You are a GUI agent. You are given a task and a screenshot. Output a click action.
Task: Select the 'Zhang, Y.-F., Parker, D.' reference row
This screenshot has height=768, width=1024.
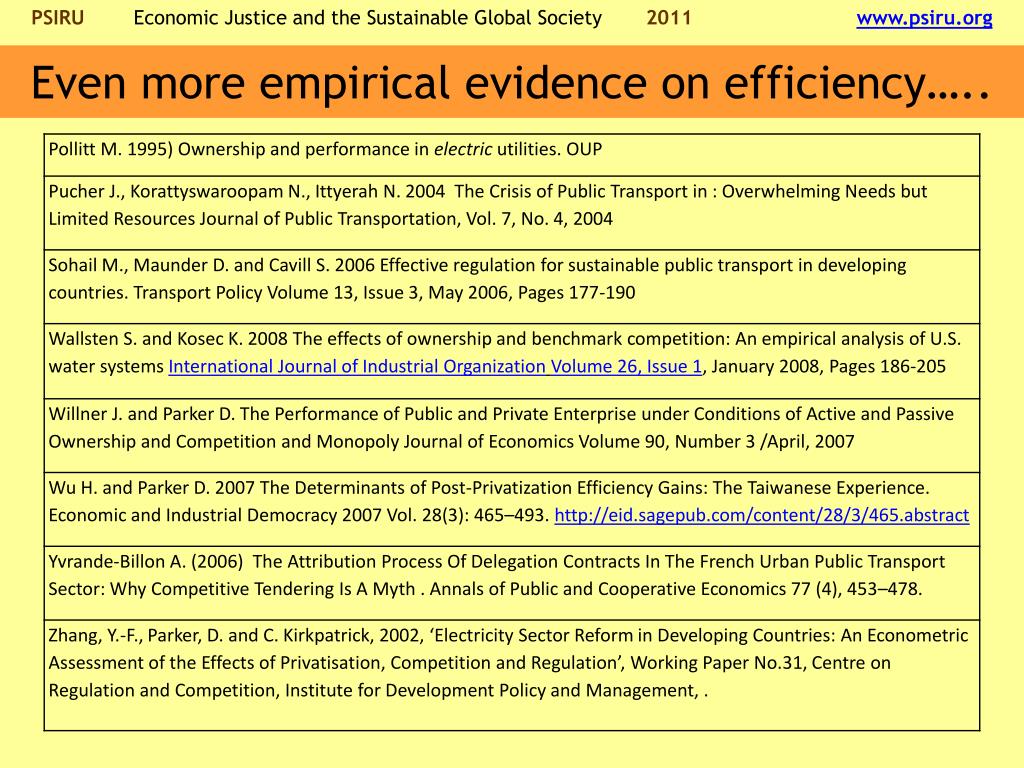512,675
